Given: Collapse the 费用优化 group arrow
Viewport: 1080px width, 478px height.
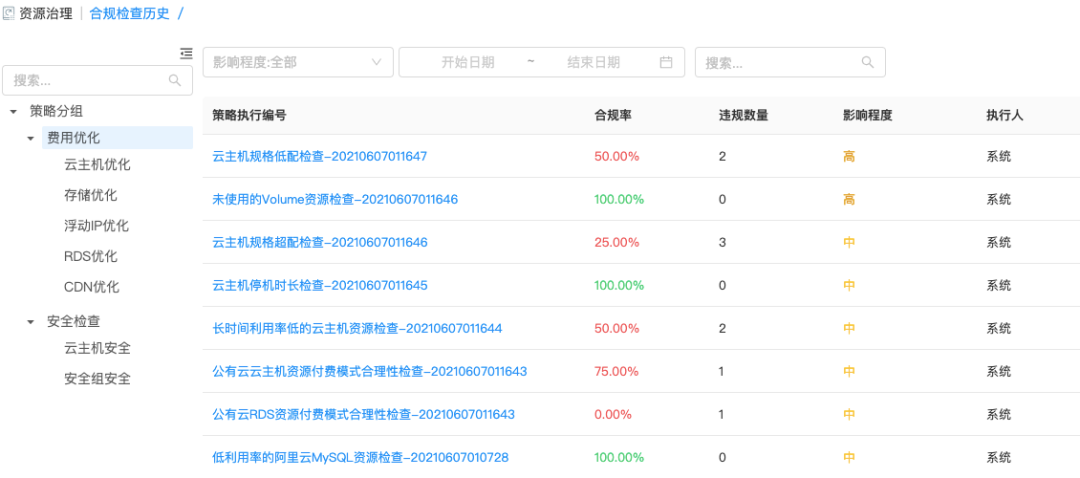Looking at the screenshot, I should [30, 138].
